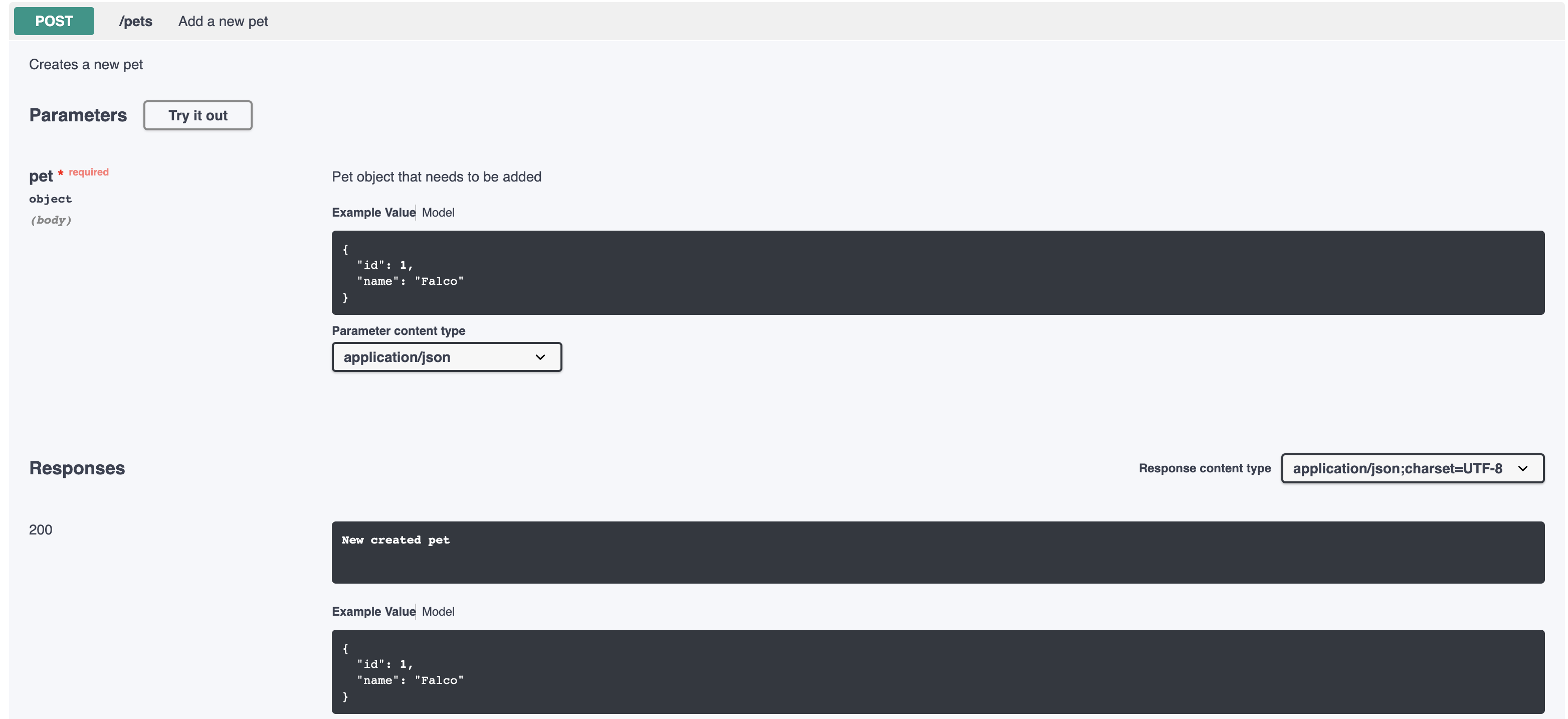Click the 'New created pet' response description

coord(395,540)
